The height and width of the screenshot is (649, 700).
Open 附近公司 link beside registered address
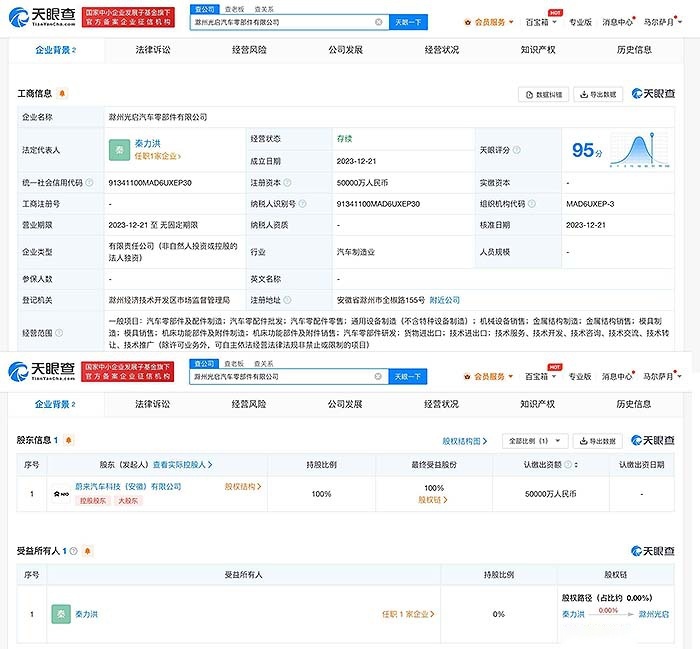[444, 300]
